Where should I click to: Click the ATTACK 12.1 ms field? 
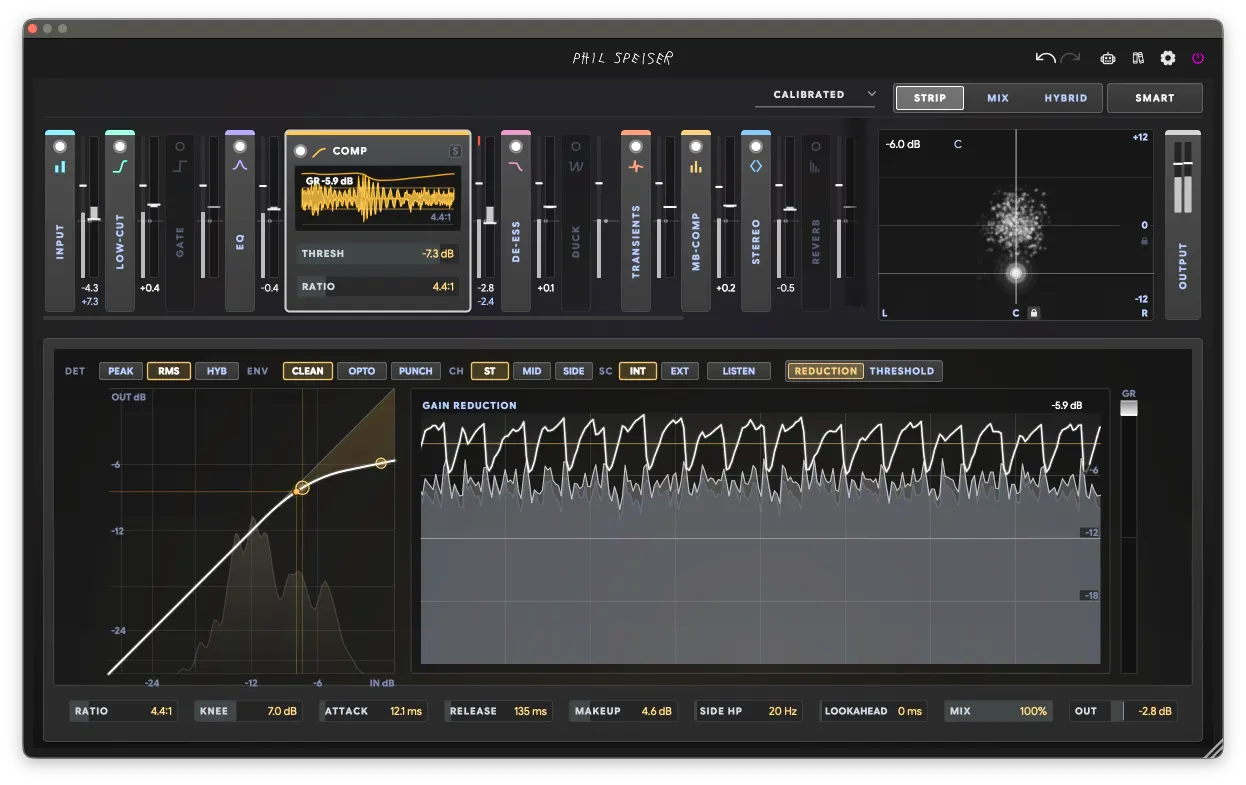374,712
